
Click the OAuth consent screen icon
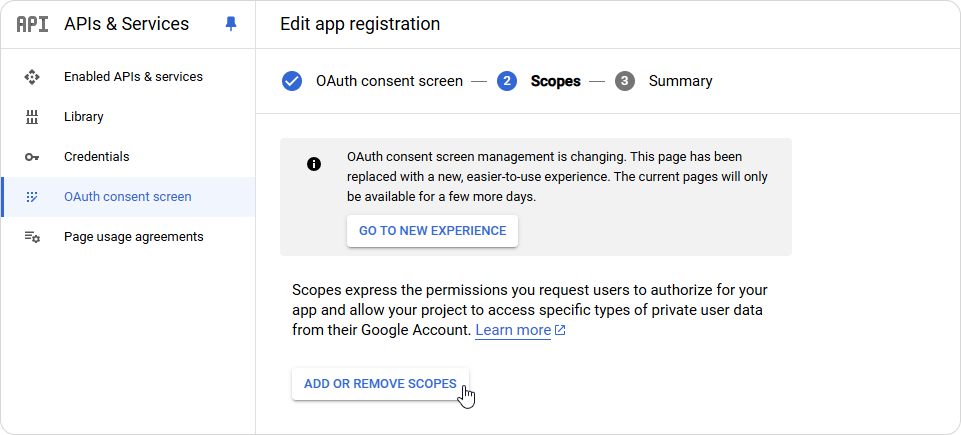[x=32, y=197]
